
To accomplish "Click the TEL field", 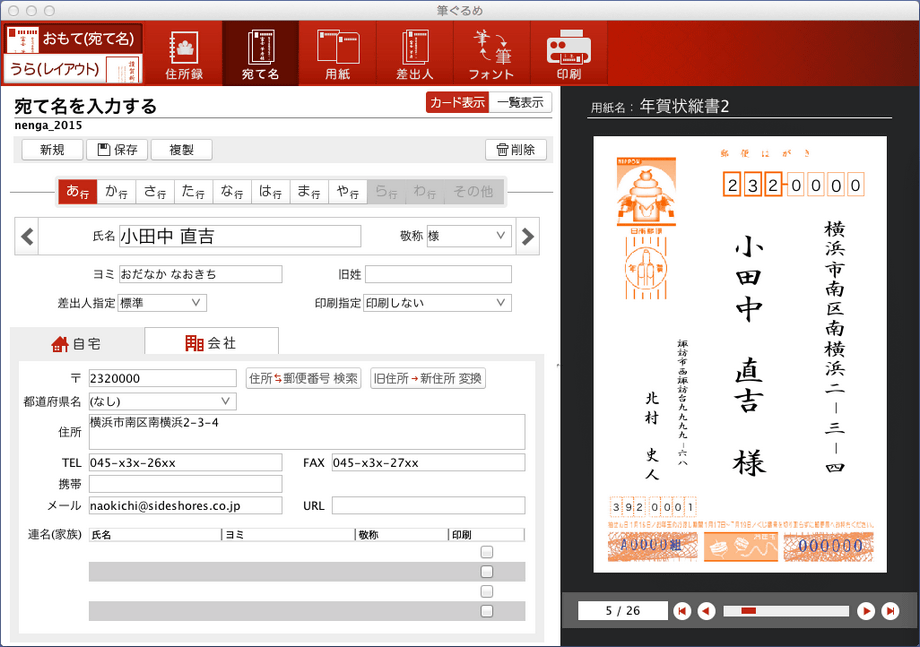I will [x=185, y=463].
